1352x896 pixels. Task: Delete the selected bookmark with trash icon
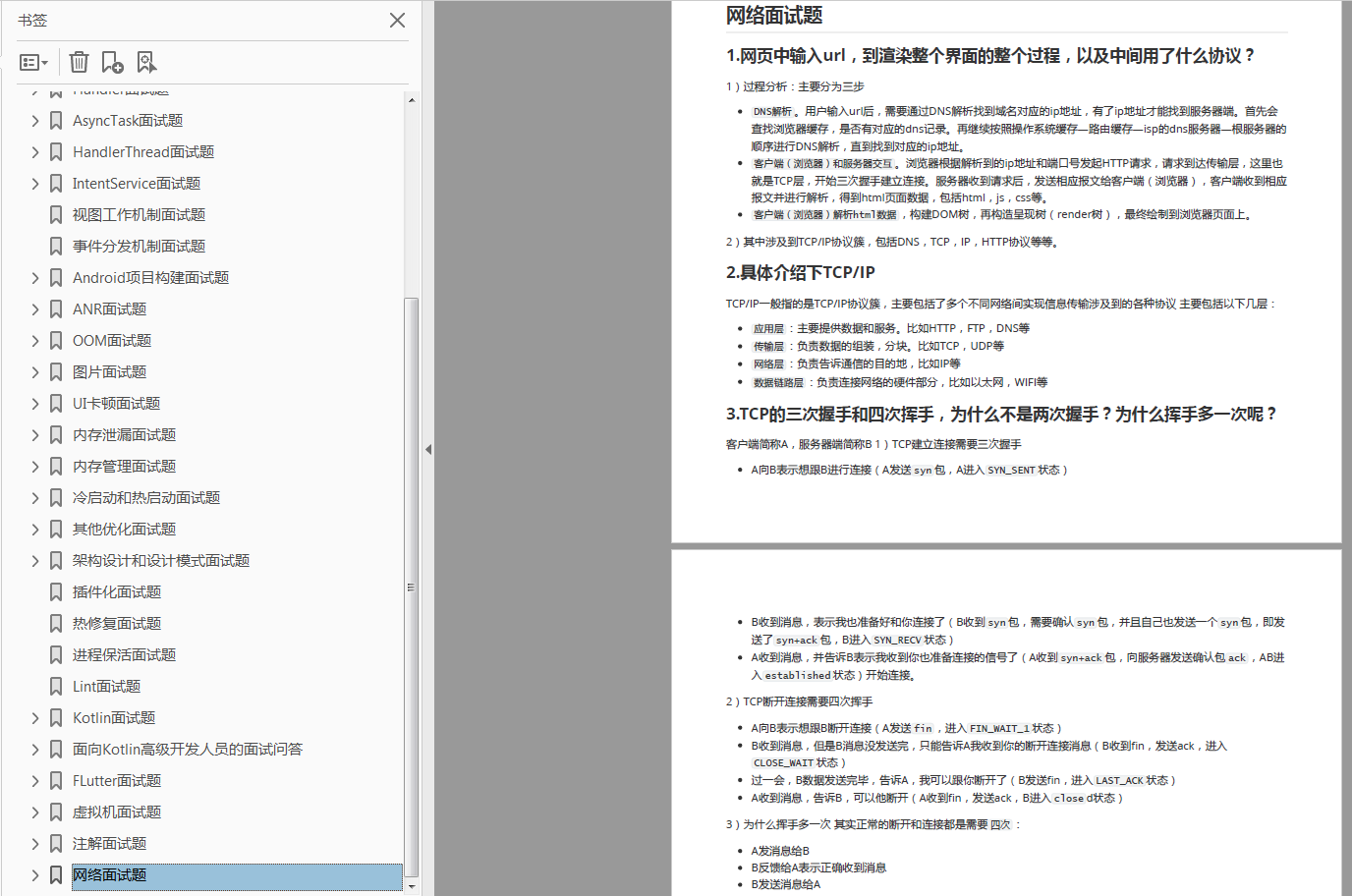click(79, 62)
